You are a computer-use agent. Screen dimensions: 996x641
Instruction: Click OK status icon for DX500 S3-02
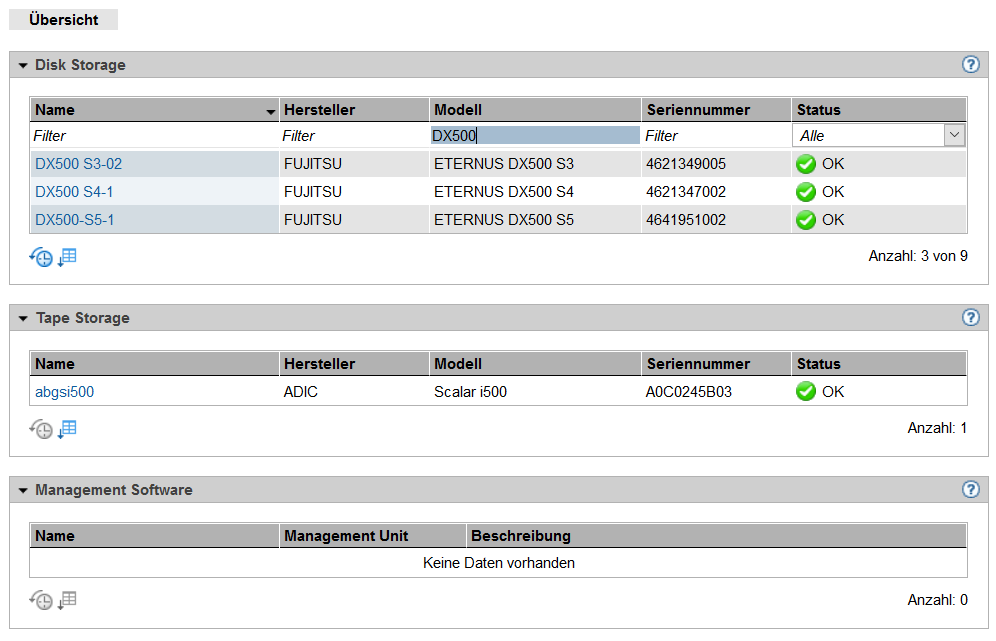coord(805,164)
